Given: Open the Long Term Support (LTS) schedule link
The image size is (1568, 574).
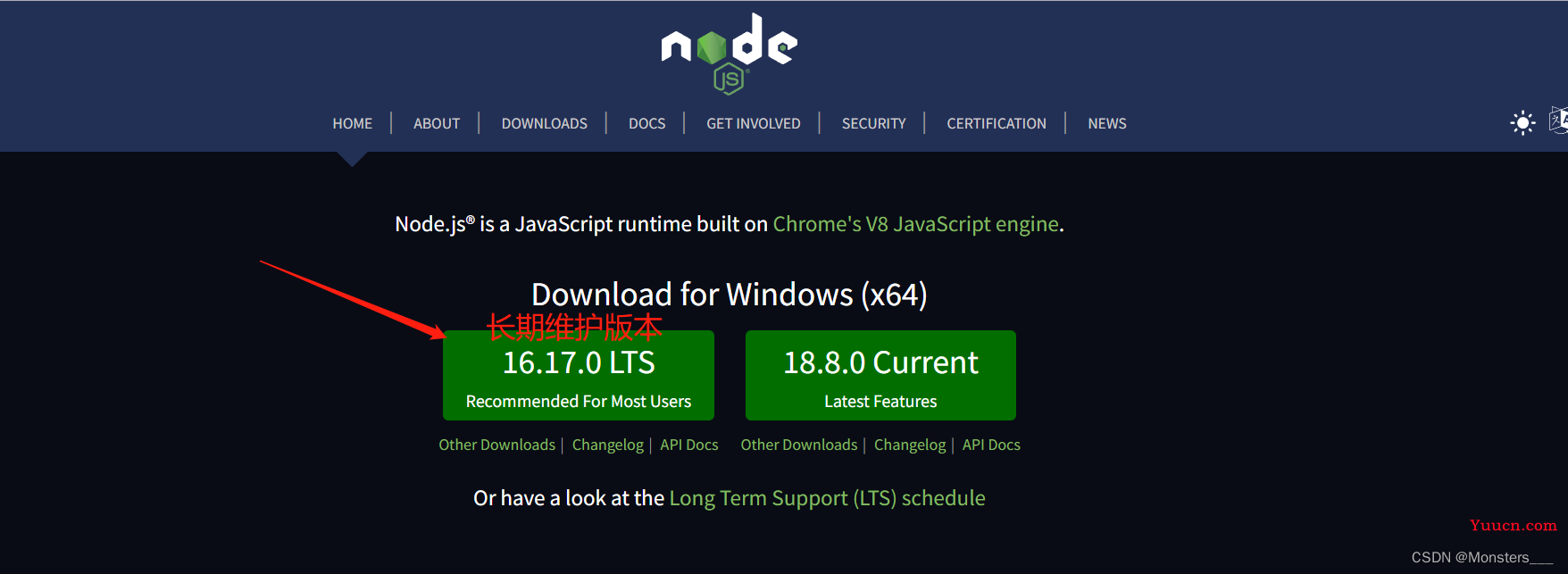Looking at the screenshot, I should (828, 498).
